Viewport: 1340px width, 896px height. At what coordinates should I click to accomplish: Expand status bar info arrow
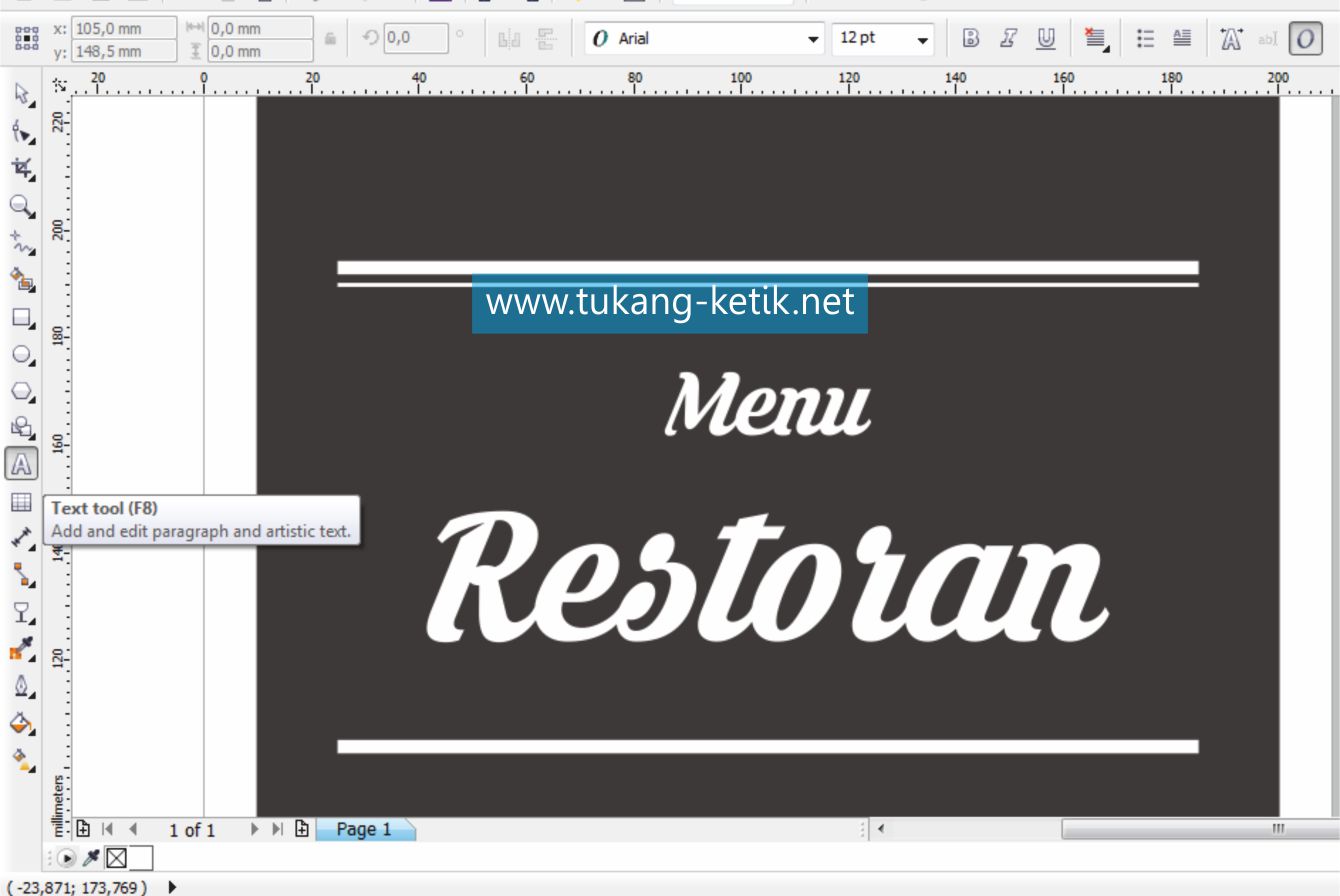point(173,886)
